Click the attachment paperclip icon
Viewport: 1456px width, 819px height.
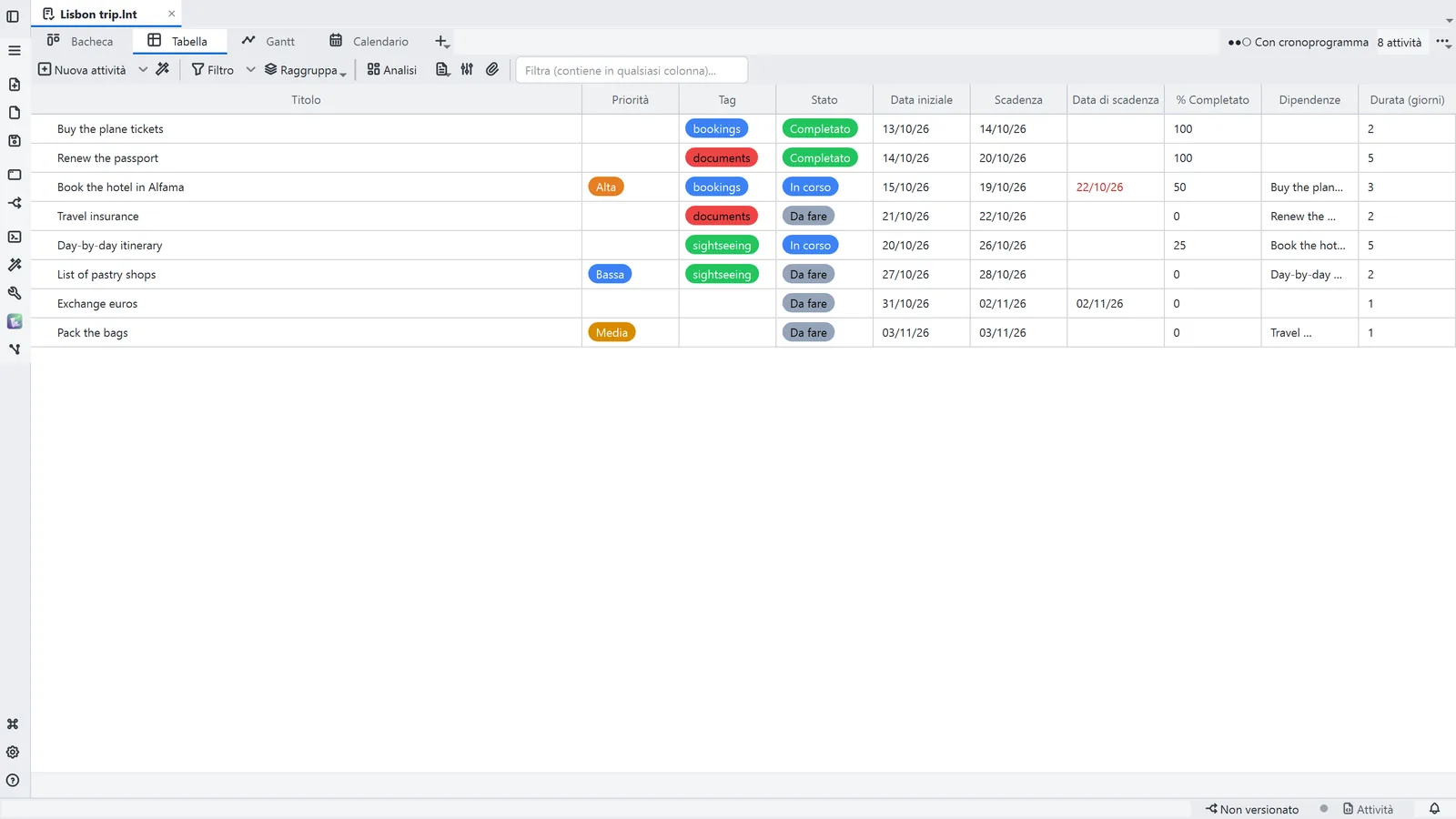(492, 69)
